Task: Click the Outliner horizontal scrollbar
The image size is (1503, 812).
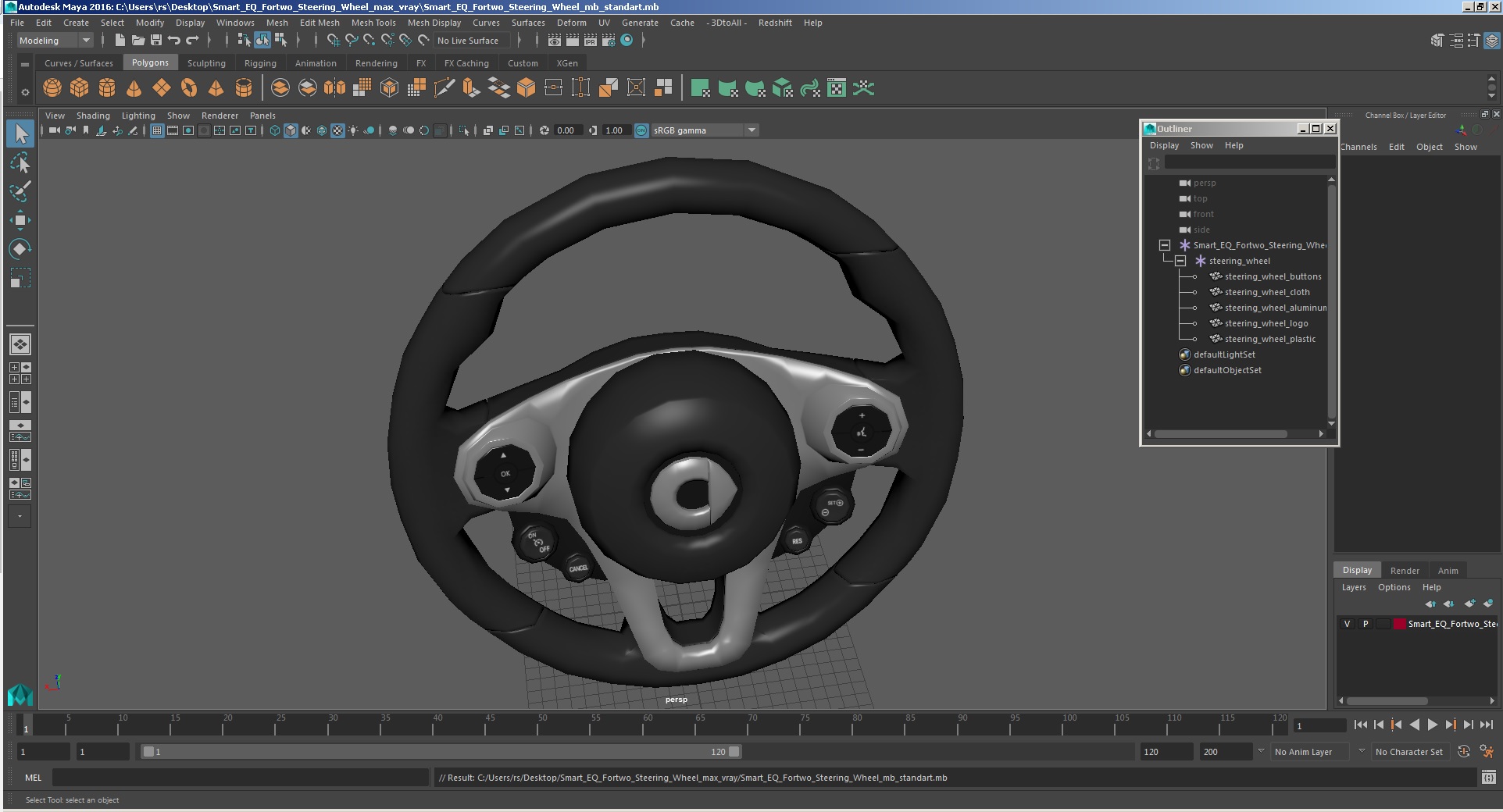Action: 1221,434
